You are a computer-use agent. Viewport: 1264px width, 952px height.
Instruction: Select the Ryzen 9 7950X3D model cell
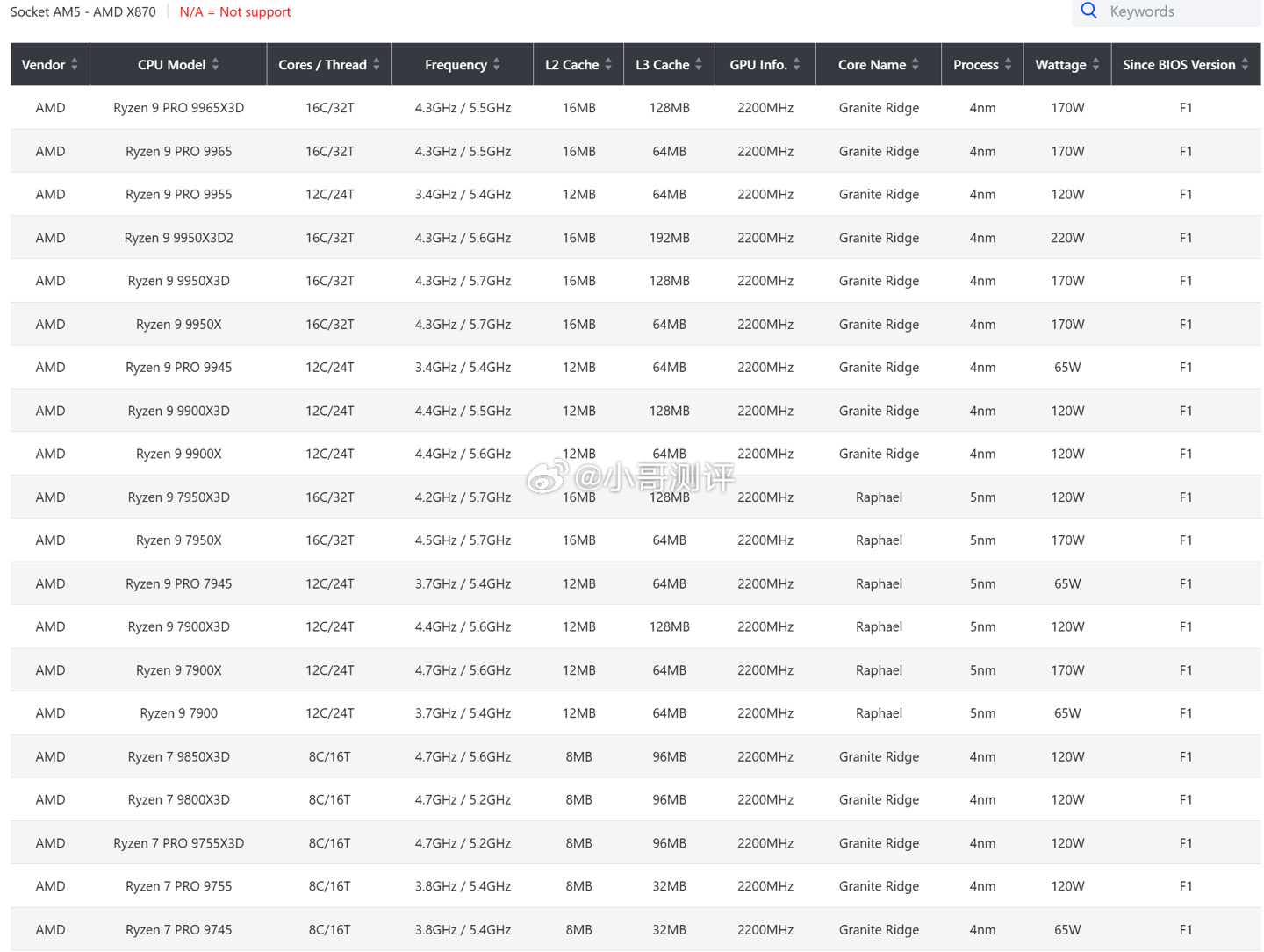point(179,497)
